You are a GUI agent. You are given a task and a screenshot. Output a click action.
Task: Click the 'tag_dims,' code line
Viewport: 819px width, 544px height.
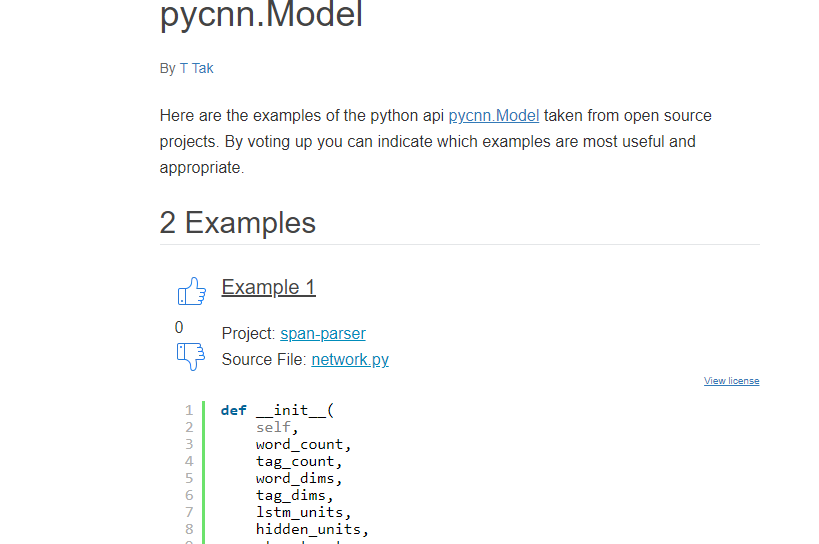(295, 495)
